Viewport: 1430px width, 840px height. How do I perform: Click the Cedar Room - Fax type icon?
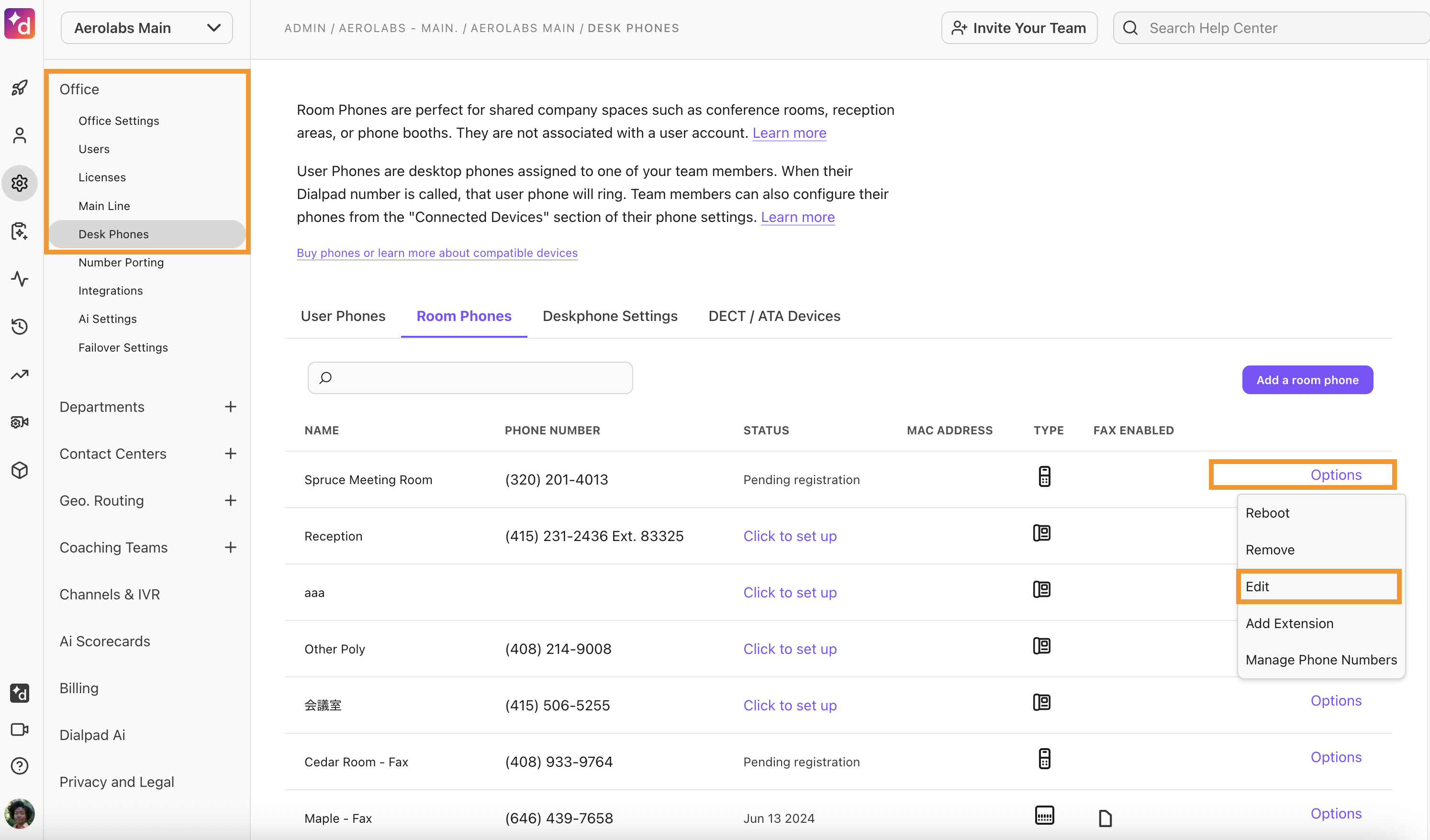pos(1044,759)
